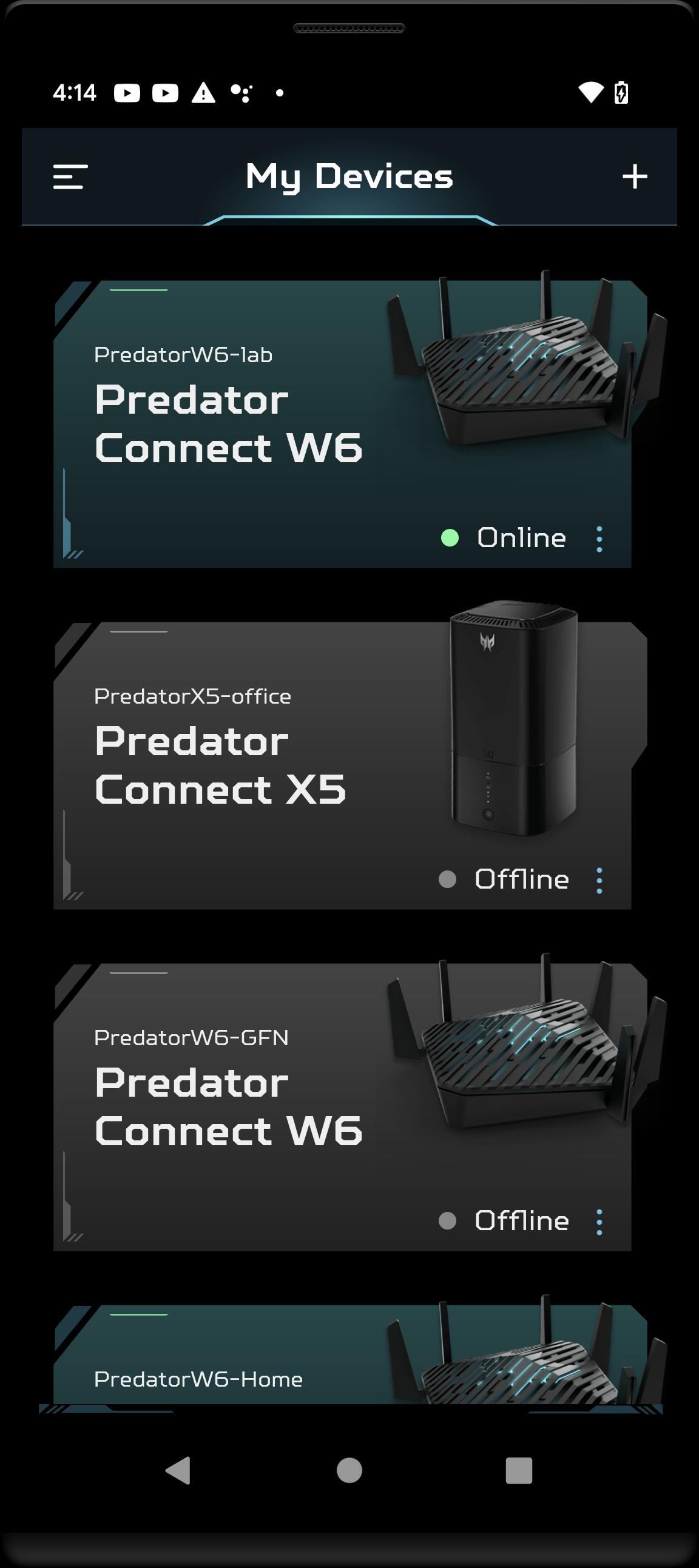This screenshot has width=699, height=1568.
Task: Tap the My Devices header title
Action: click(349, 177)
